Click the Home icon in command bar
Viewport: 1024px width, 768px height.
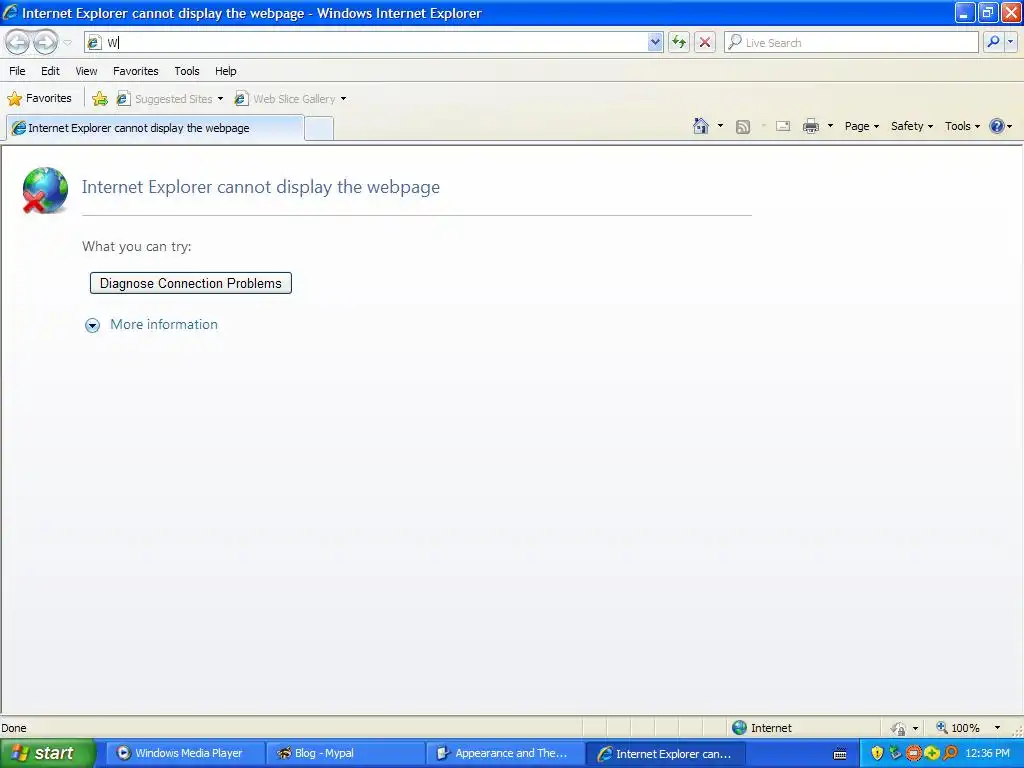tap(701, 126)
